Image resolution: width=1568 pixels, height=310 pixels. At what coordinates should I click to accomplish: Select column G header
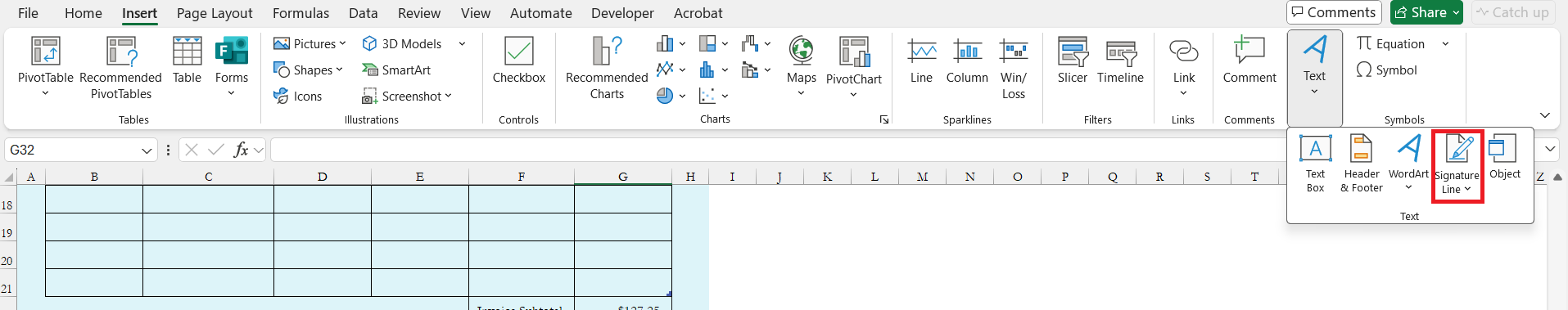[623, 177]
